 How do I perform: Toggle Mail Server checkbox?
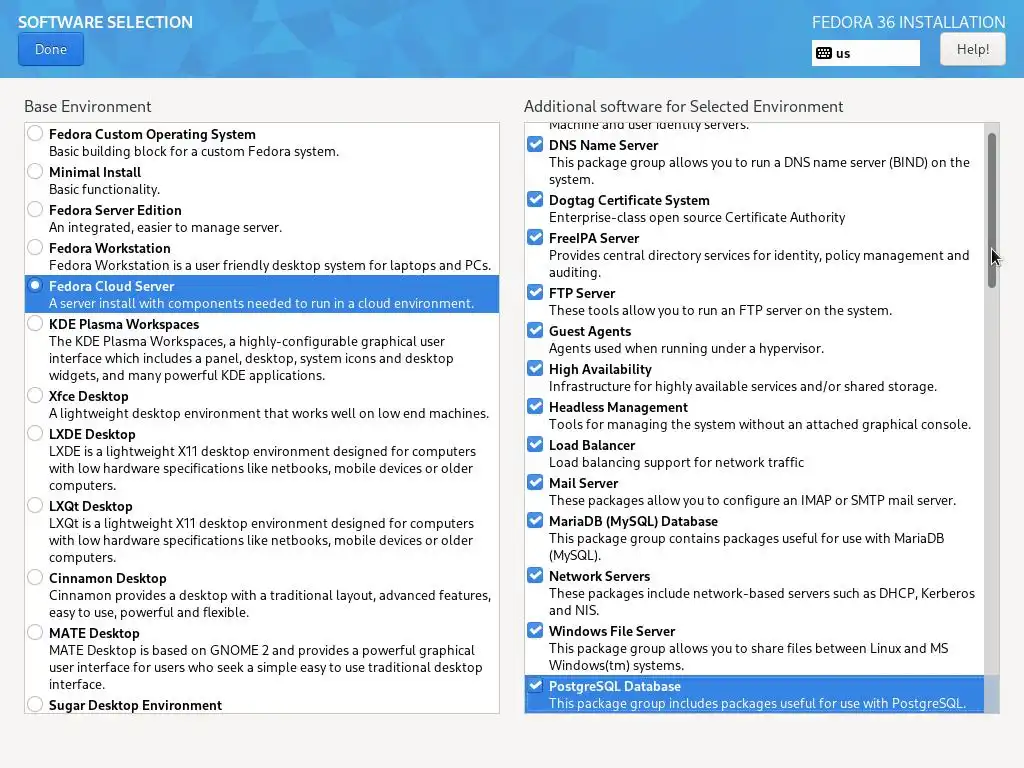click(x=535, y=482)
